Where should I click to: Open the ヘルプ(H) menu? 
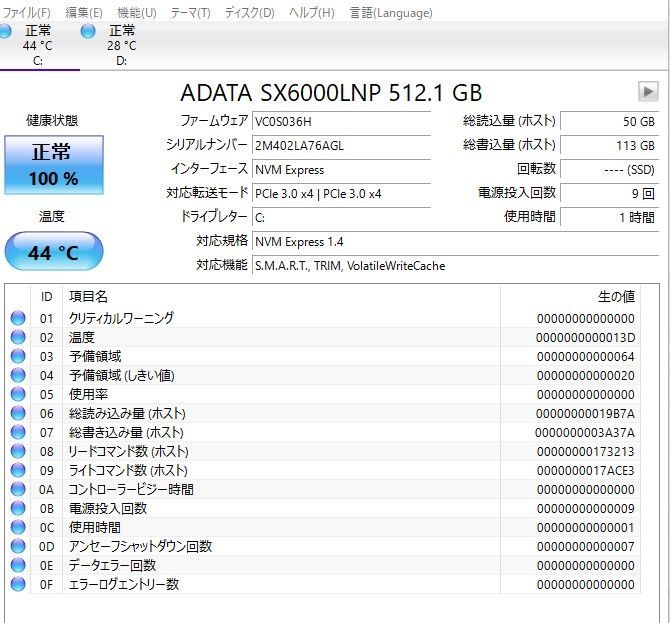tap(311, 13)
